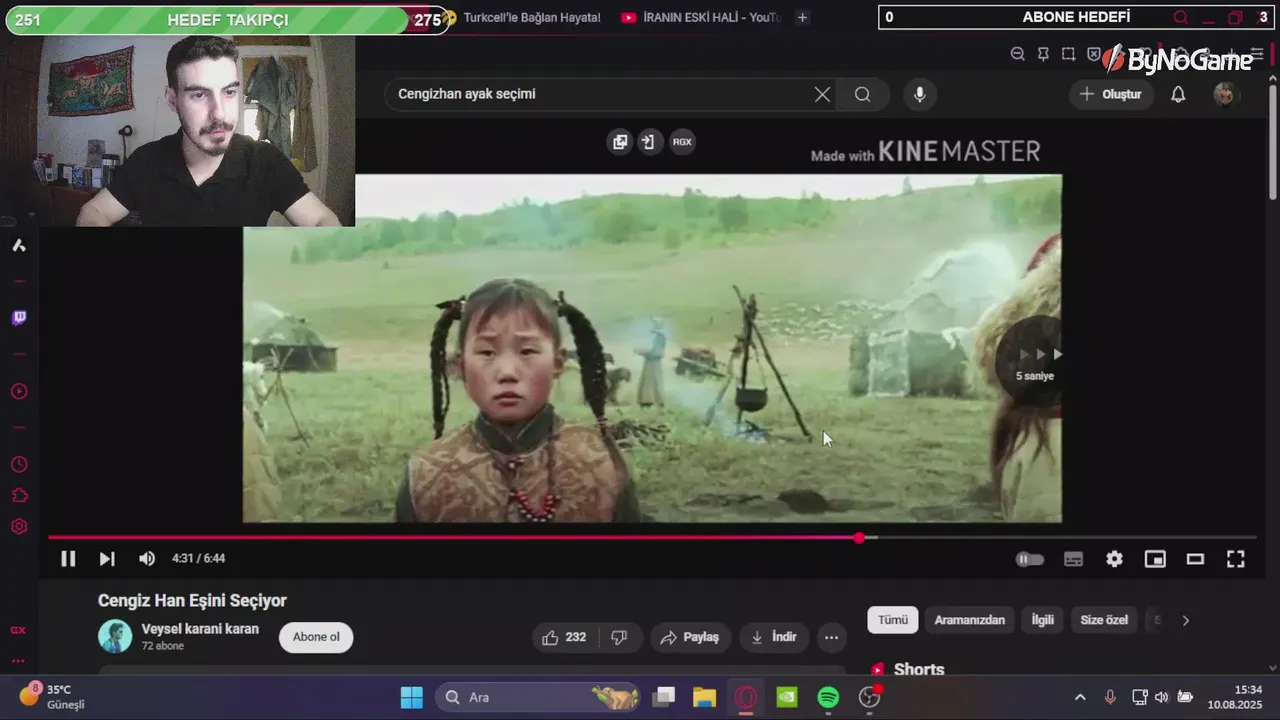This screenshot has height=720, width=1280.
Task: Open the channel avatar of Veysel karani
Action: (115, 636)
